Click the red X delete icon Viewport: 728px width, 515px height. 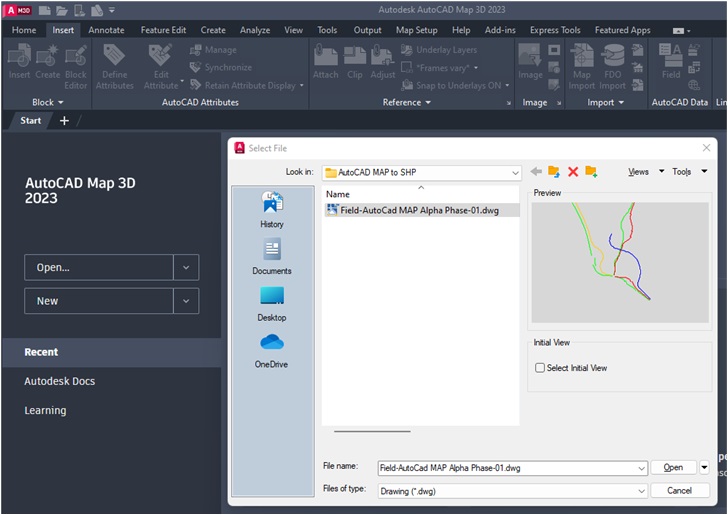pos(573,172)
